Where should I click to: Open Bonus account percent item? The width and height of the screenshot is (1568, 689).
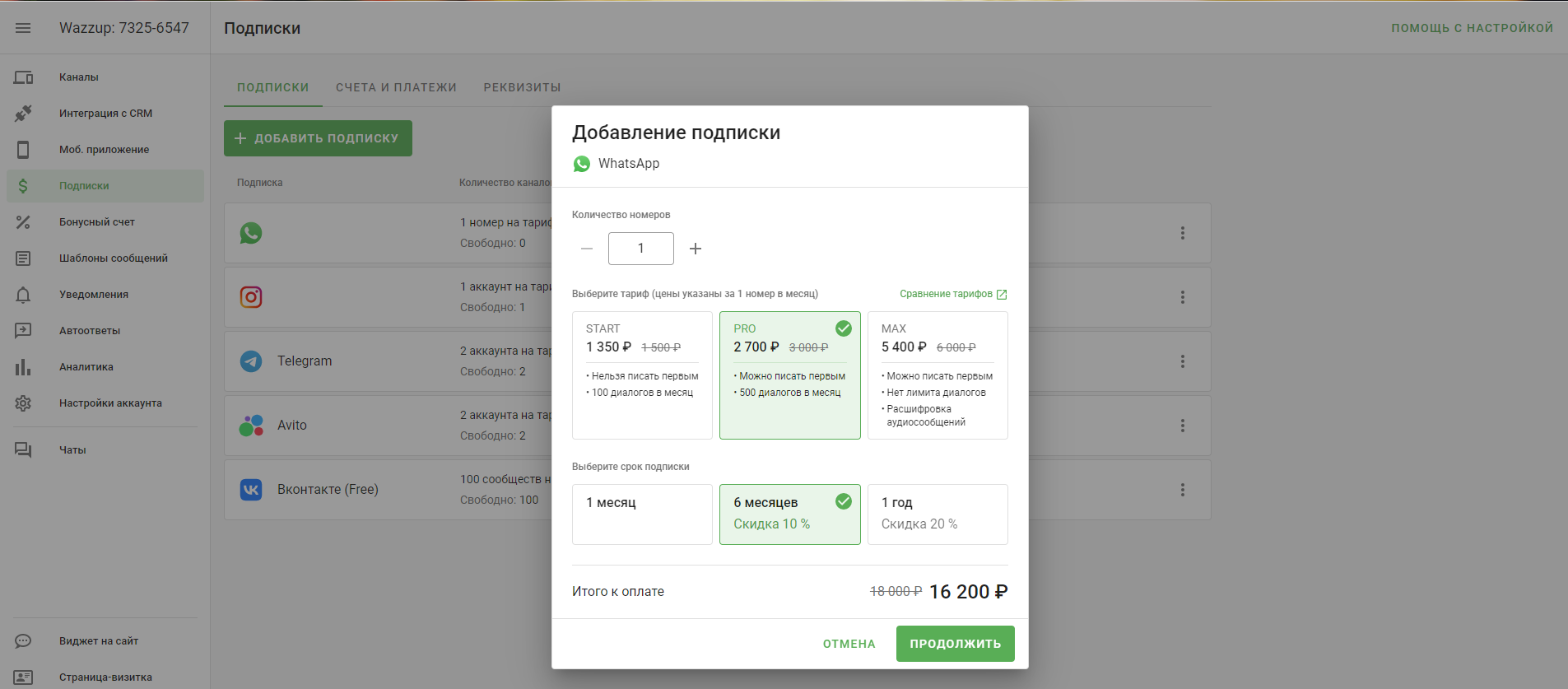(x=23, y=222)
